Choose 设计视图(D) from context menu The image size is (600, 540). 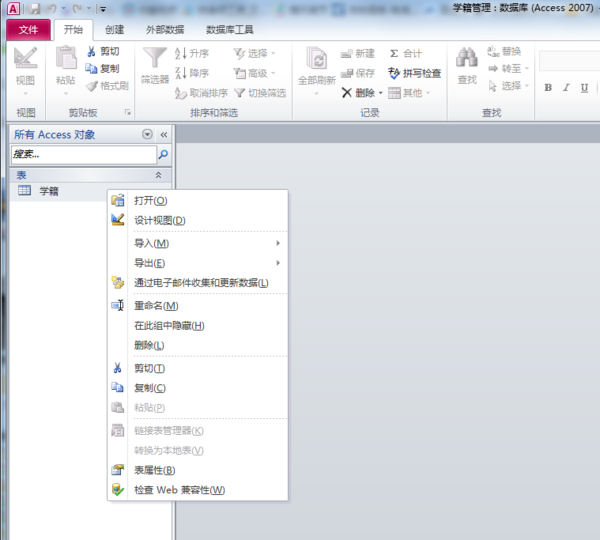pyautogui.click(x=198, y=220)
